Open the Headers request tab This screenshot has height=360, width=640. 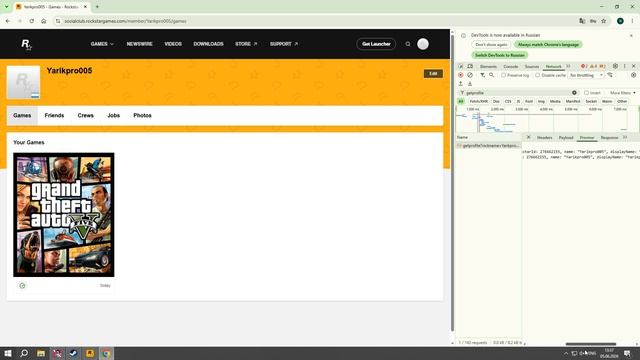(x=544, y=138)
